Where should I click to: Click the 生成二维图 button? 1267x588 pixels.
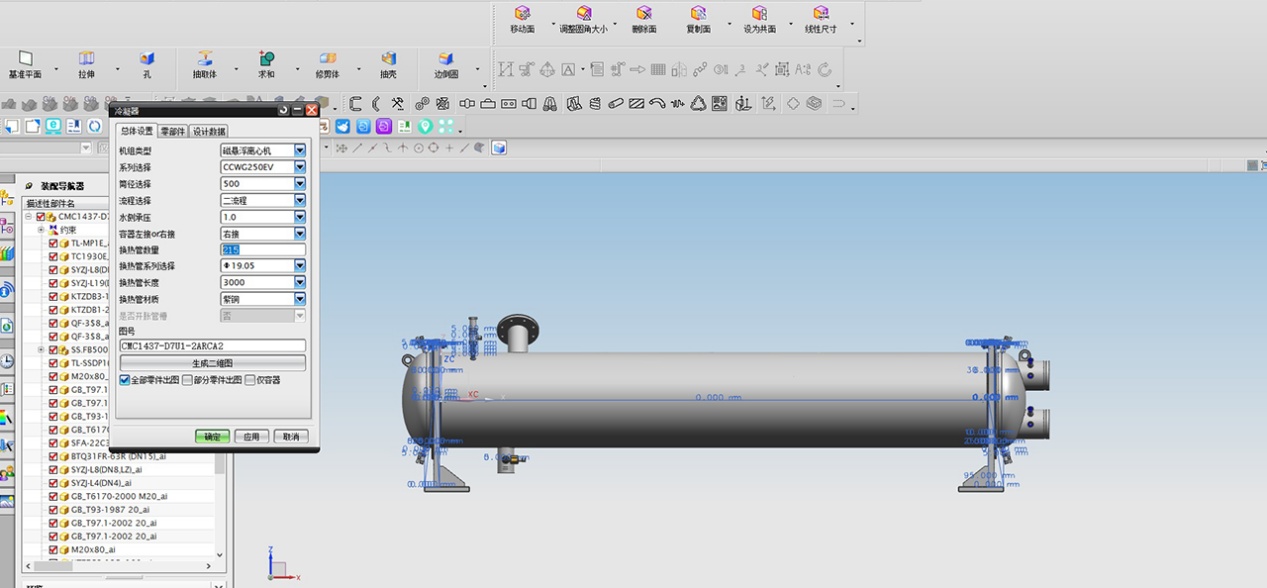pos(212,363)
